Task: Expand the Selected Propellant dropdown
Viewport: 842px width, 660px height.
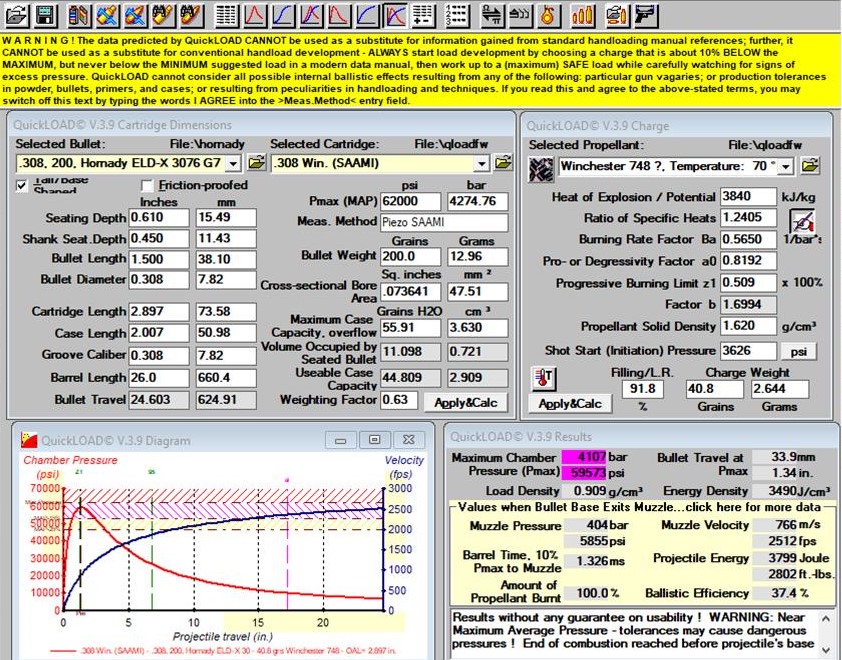Action: coord(785,166)
